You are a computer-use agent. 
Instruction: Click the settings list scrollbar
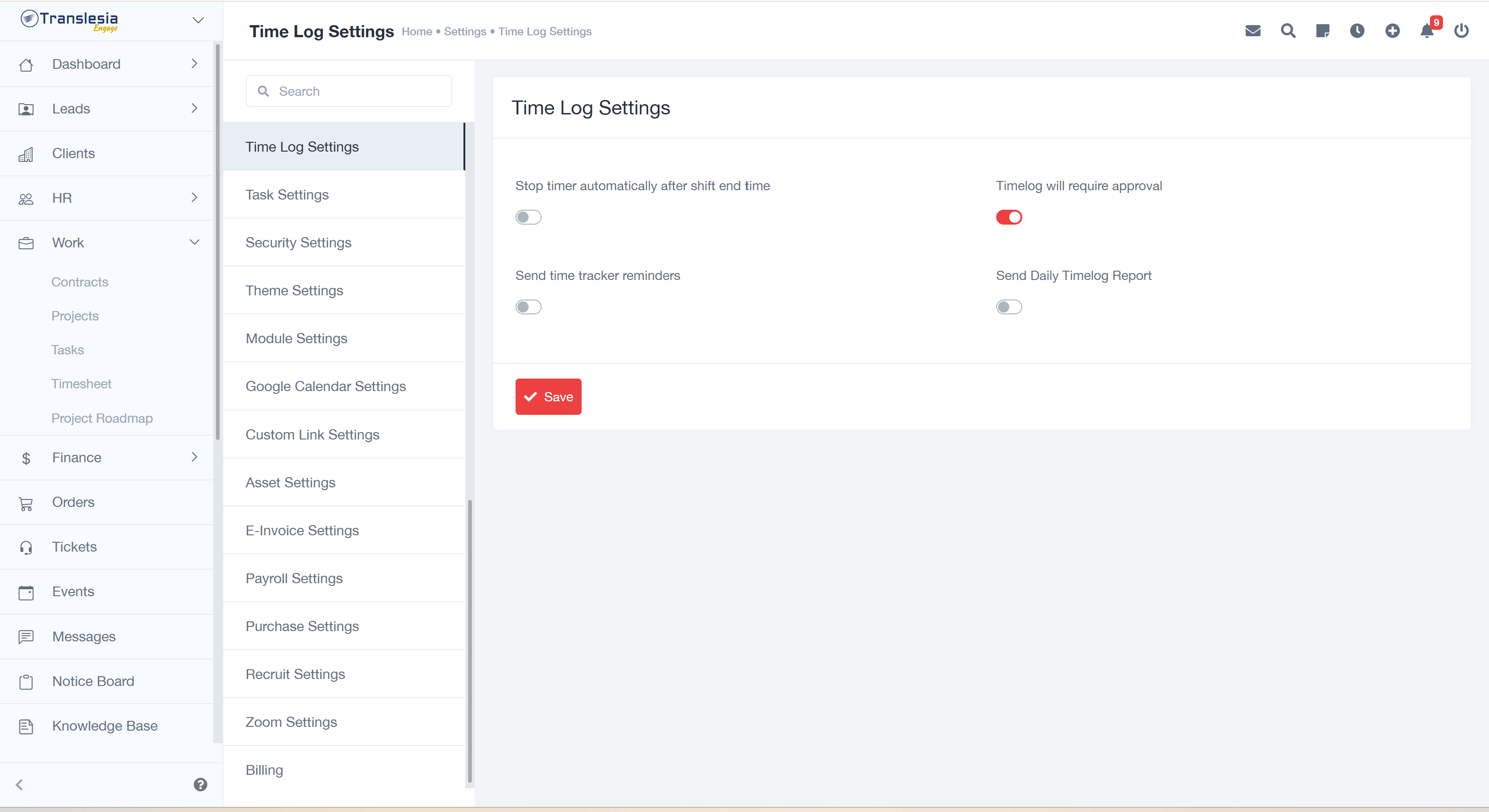[x=470, y=641]
